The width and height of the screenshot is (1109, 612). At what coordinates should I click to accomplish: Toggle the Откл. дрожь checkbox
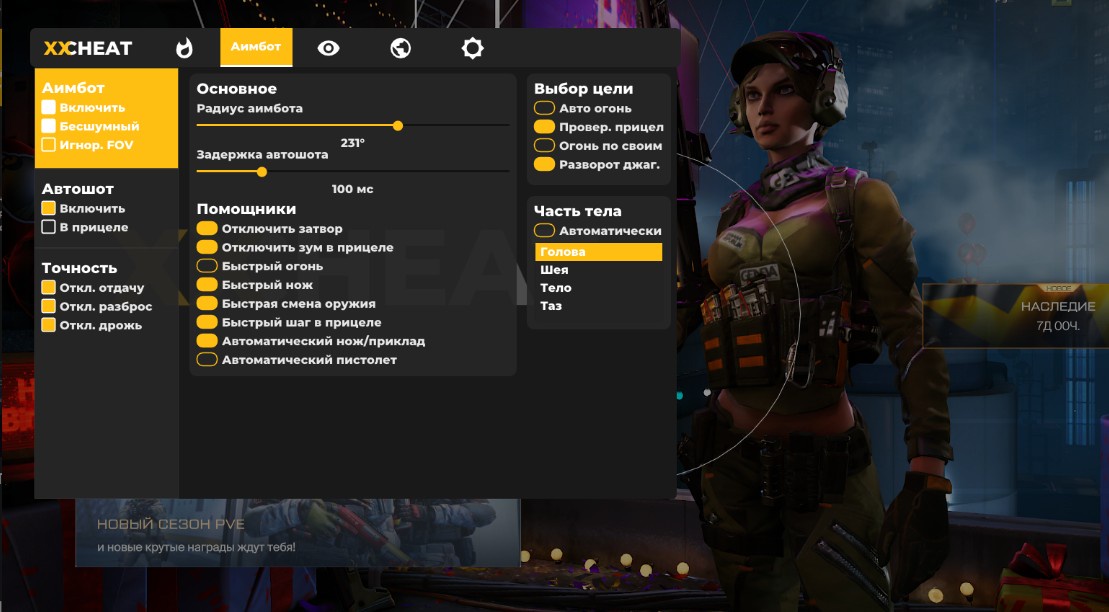pyautogui.click(x=49, y=325)
